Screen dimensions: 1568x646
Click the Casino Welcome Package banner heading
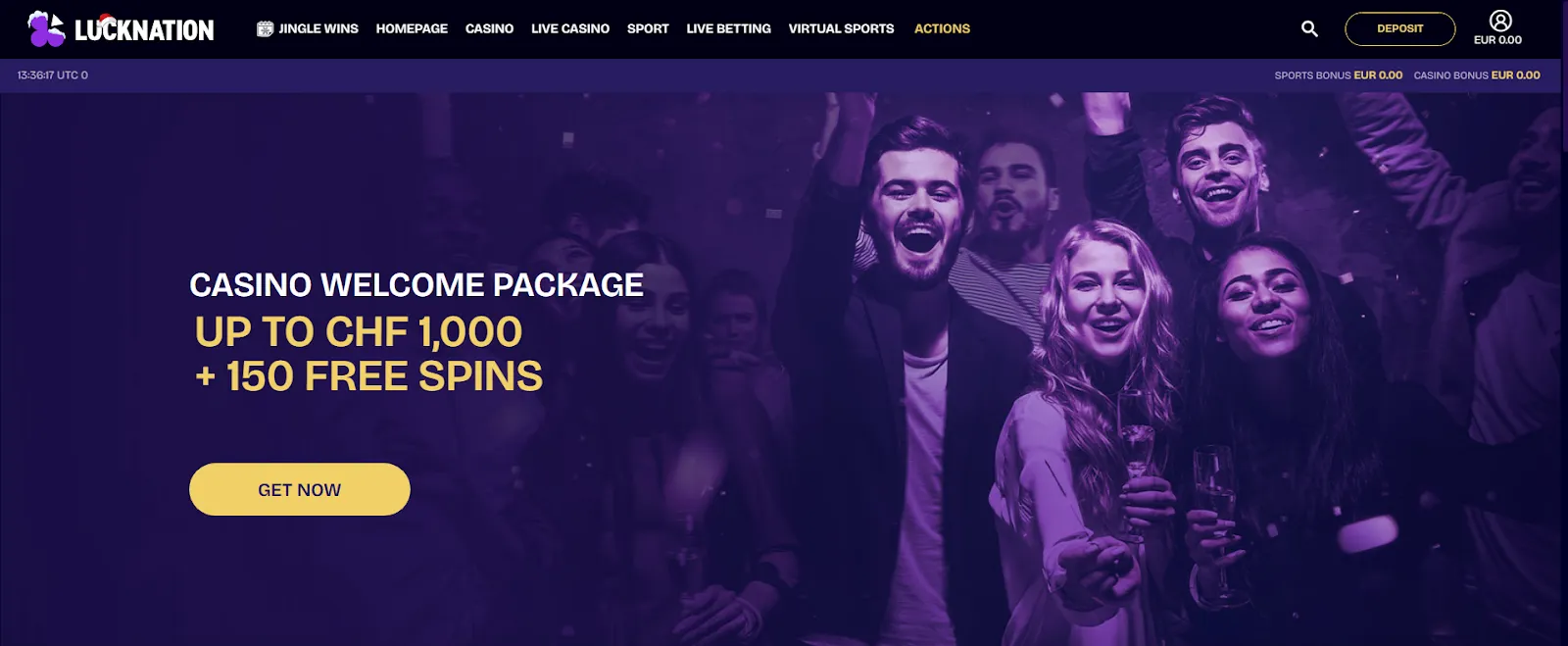tap(416, 284)
